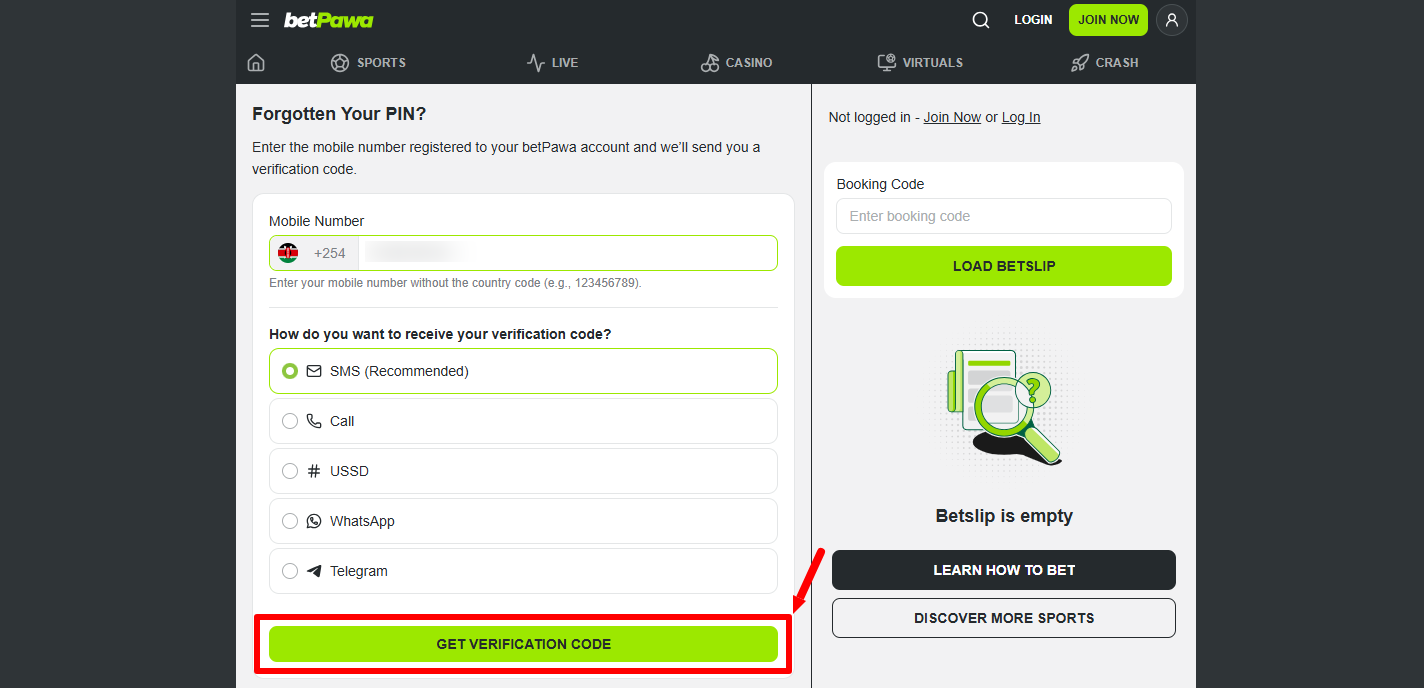Image resolution: width=1424 pixels, height=688 pixels.
Task: Click the Virtuals monitor icon
Action: point(887,62)
